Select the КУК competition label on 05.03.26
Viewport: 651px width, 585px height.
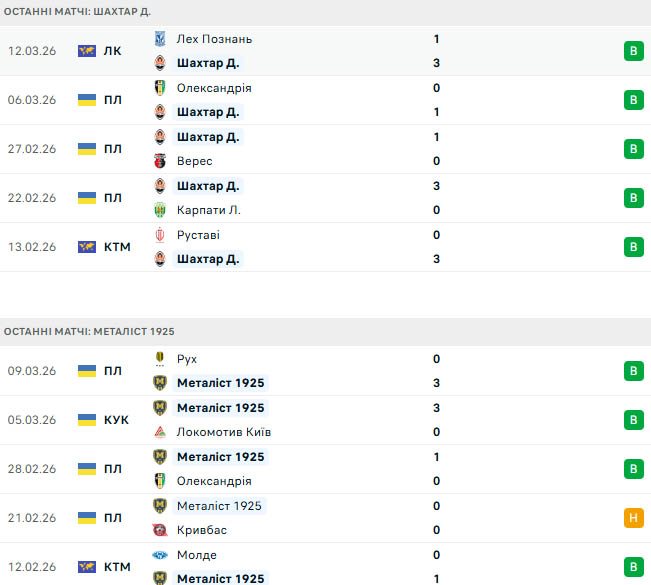coord(116,420)
